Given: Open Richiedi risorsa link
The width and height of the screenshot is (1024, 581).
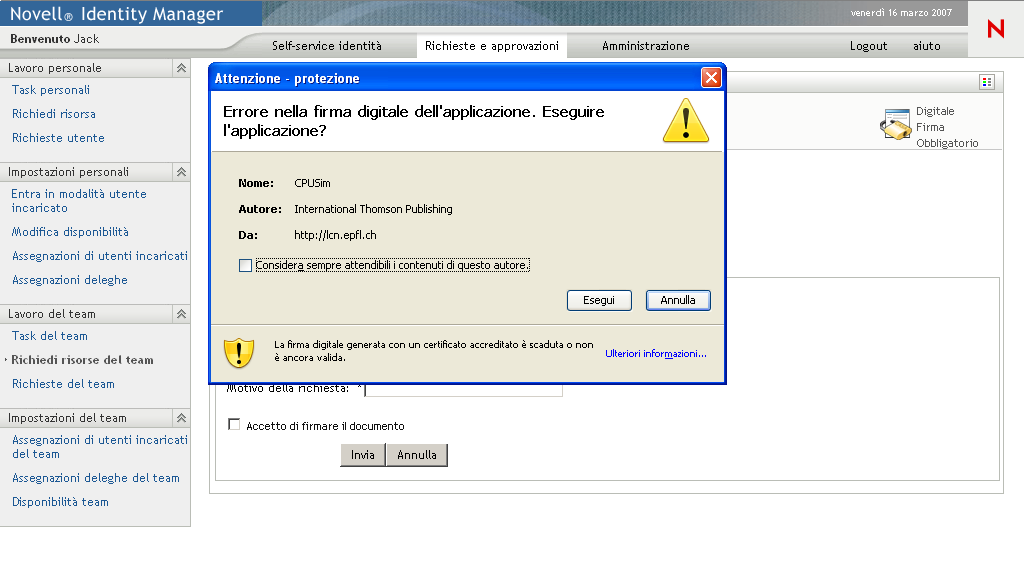Looking at the screenshot, I should 54,114.
